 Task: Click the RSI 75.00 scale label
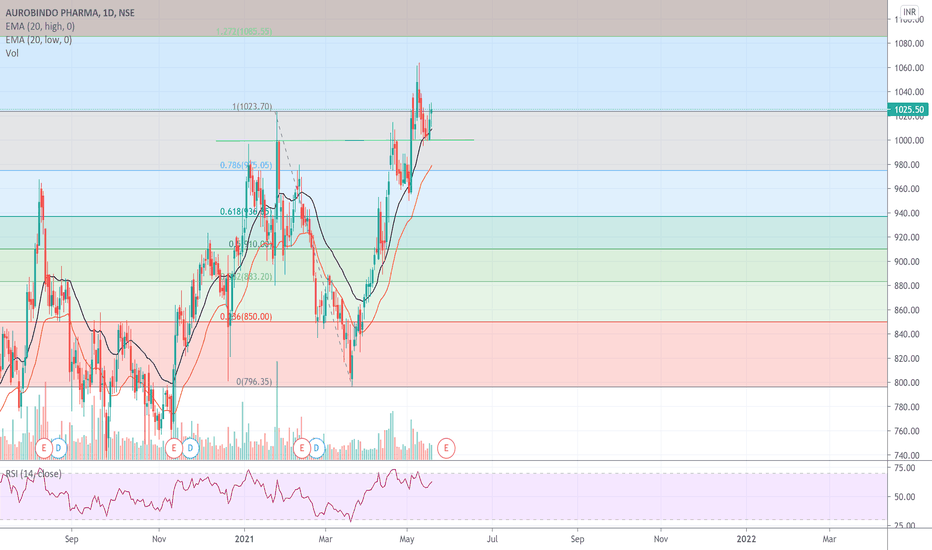click(x=905, y=468)
